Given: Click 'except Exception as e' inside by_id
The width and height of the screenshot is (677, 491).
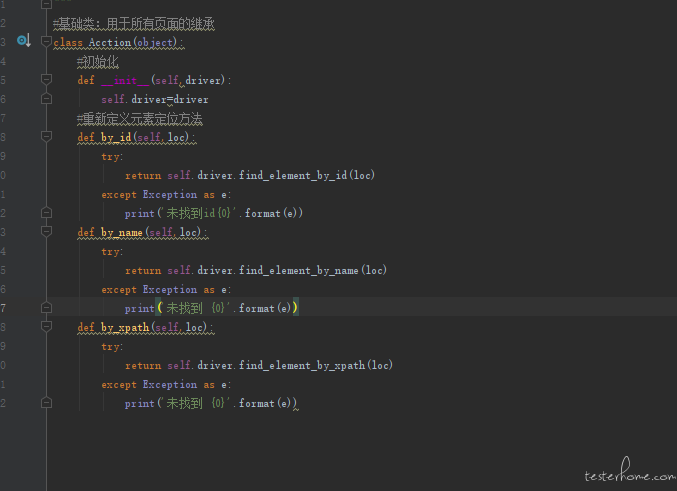Looking at the screenshot, I should 166,194.
